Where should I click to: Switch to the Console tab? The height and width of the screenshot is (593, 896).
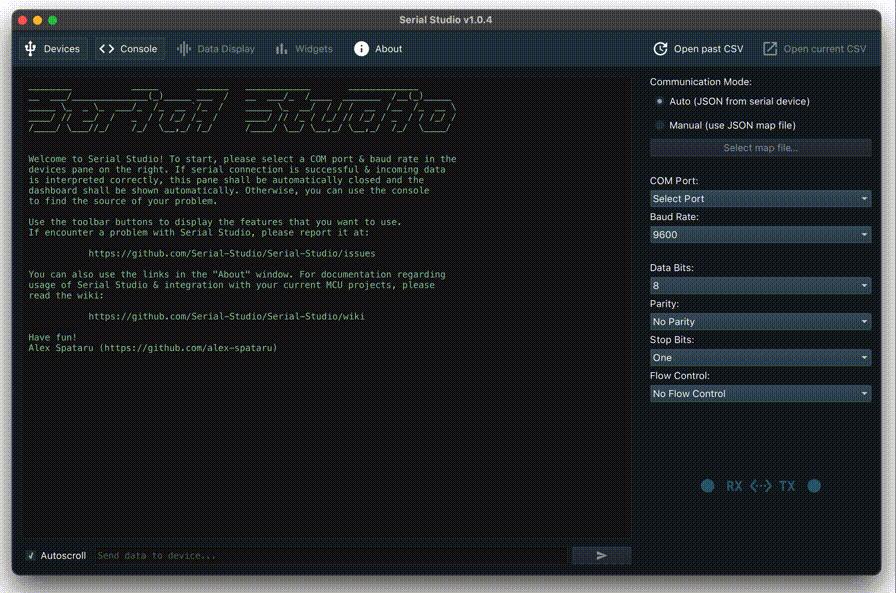[129, 48]
